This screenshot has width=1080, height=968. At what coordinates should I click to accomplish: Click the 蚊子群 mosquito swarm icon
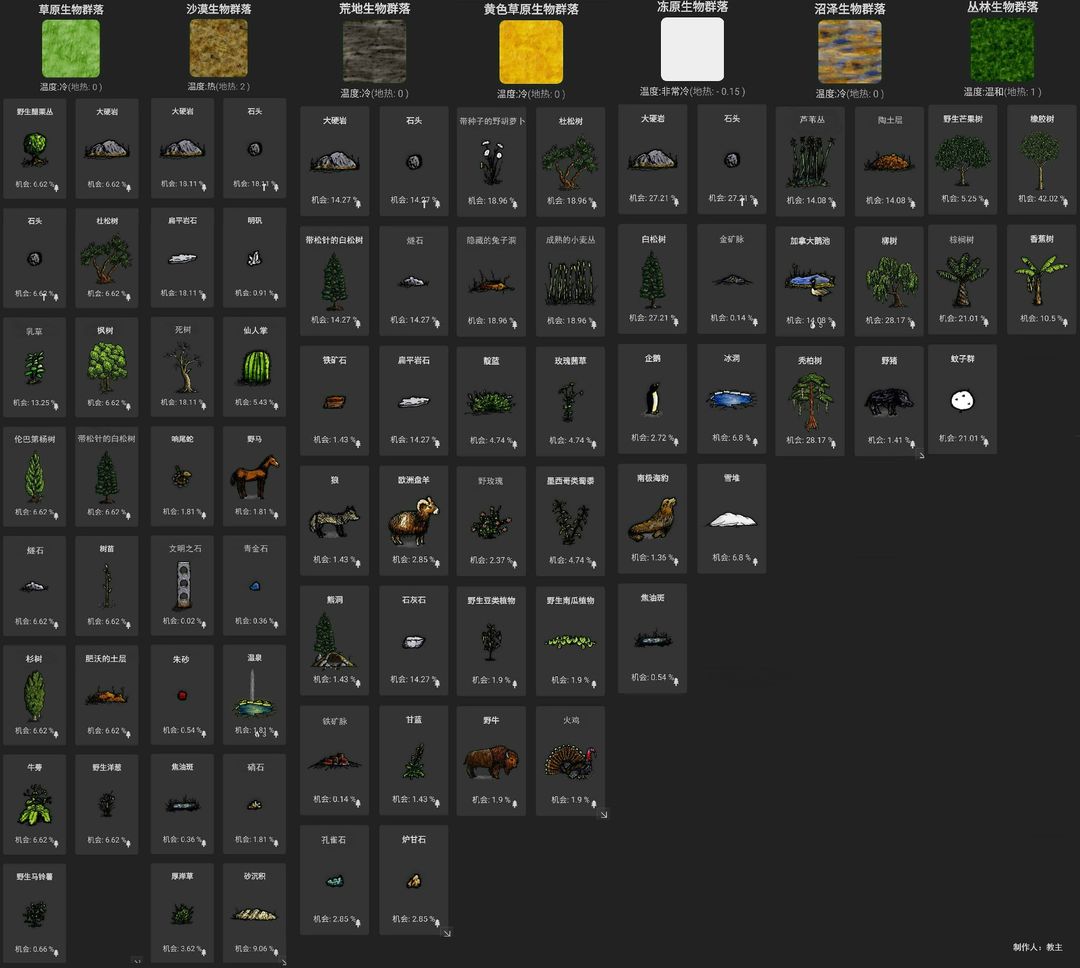pyautogui.click(x=962, y=400)
